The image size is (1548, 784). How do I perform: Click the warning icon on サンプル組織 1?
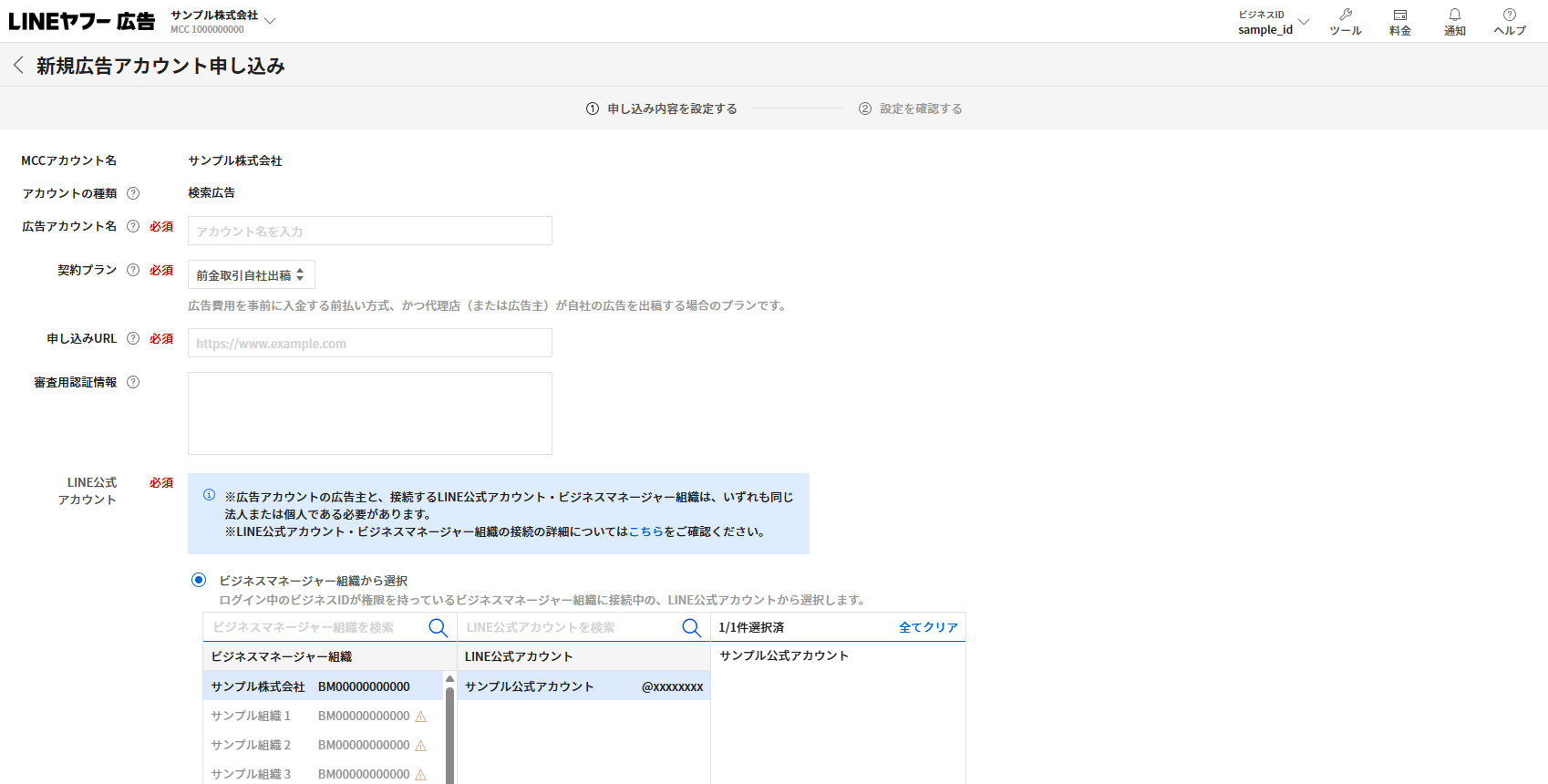(421, 717)
